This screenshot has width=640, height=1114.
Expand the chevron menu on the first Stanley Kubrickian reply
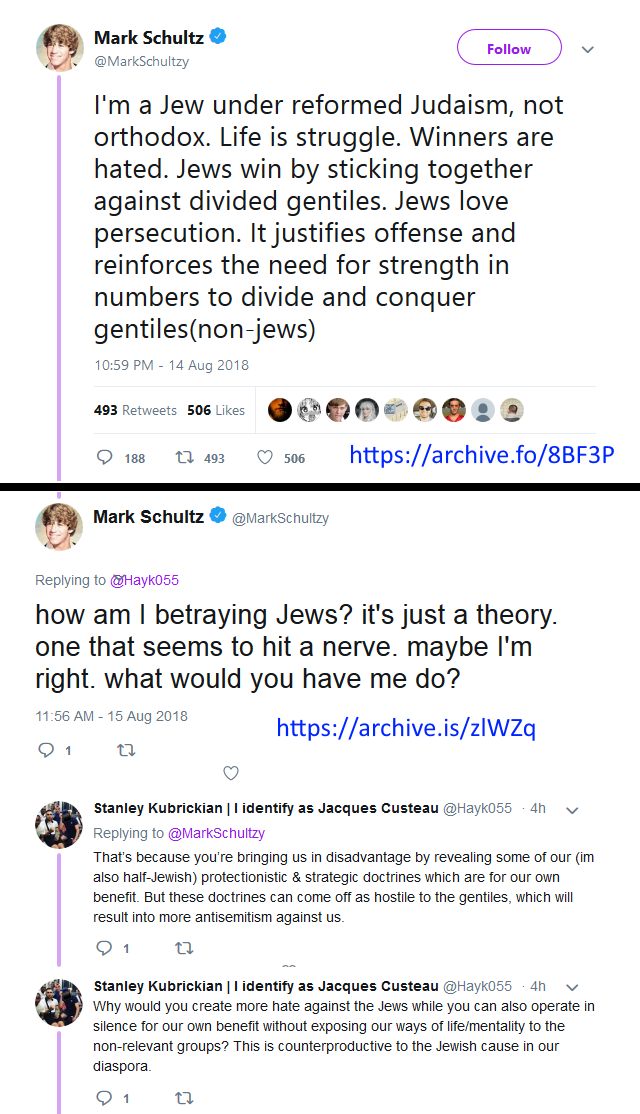point(573,809)
